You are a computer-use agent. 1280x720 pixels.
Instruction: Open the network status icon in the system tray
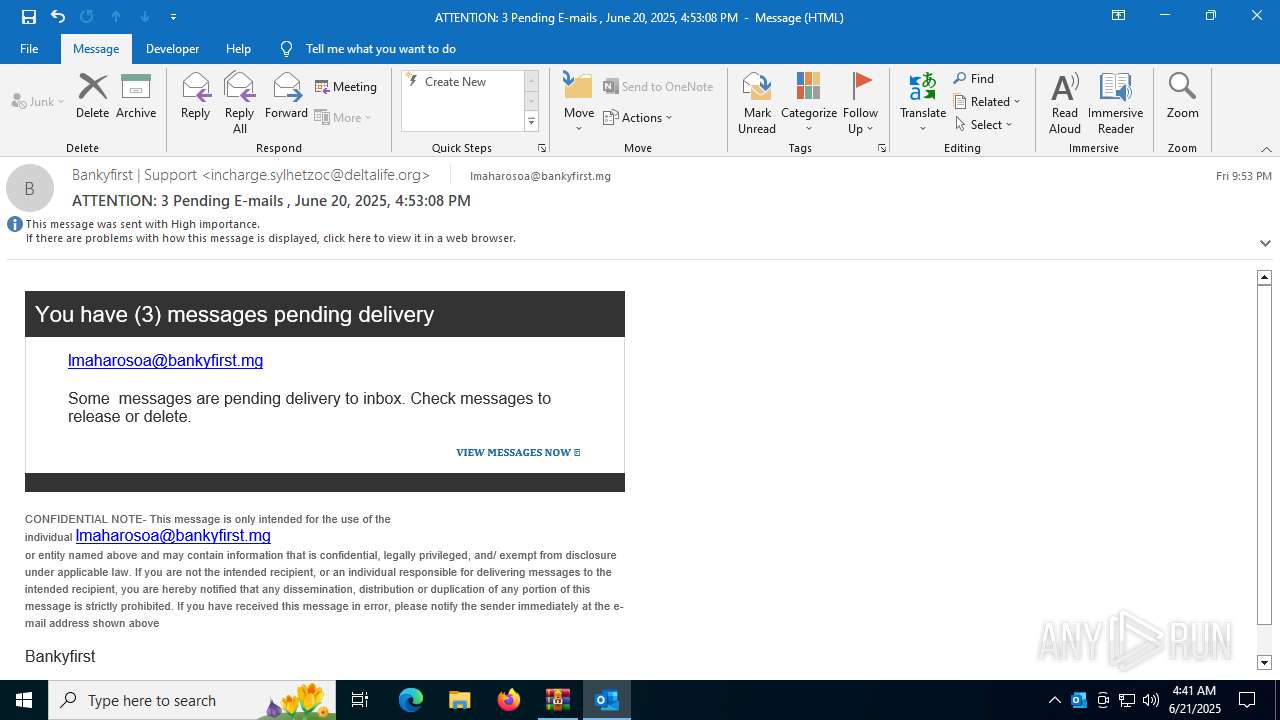(x=1127, y=700)
